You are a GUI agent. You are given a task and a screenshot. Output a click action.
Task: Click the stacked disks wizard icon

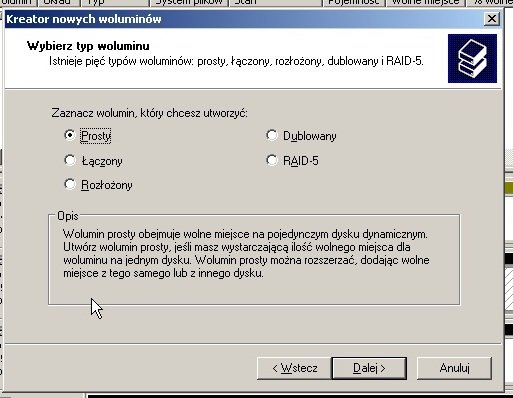point(472,58)
